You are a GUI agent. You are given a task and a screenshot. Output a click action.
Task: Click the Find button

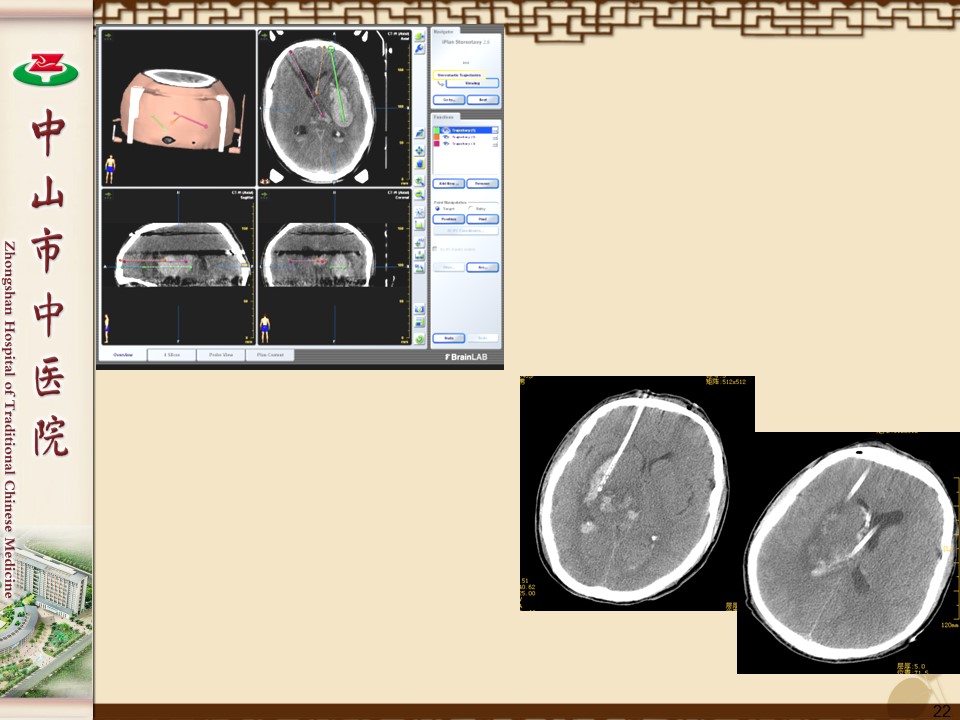[482, 219]
